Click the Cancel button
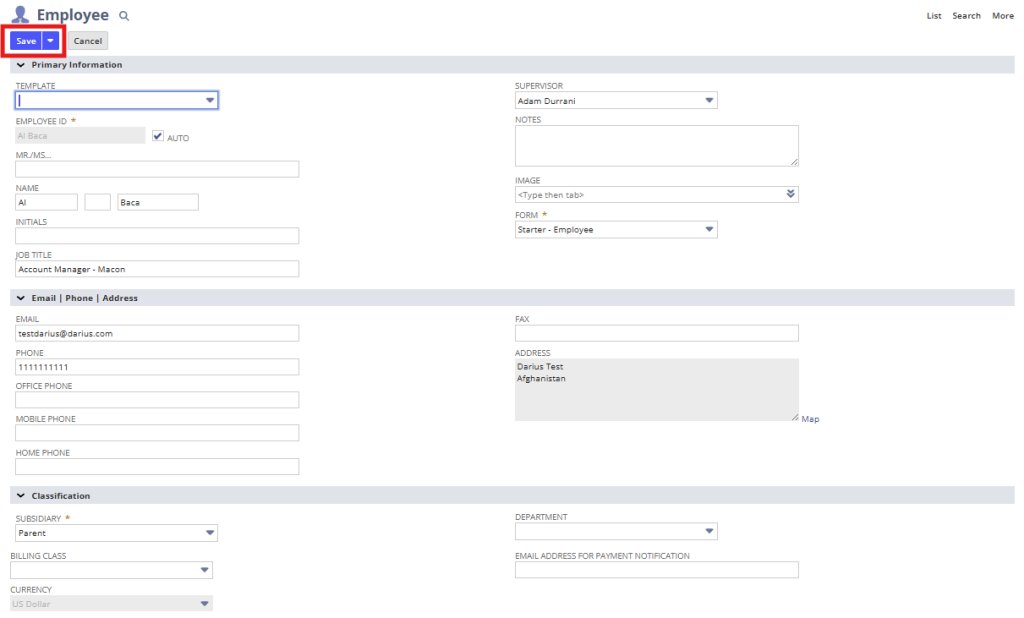This screenshot has width=1024, height=618. 88,41
